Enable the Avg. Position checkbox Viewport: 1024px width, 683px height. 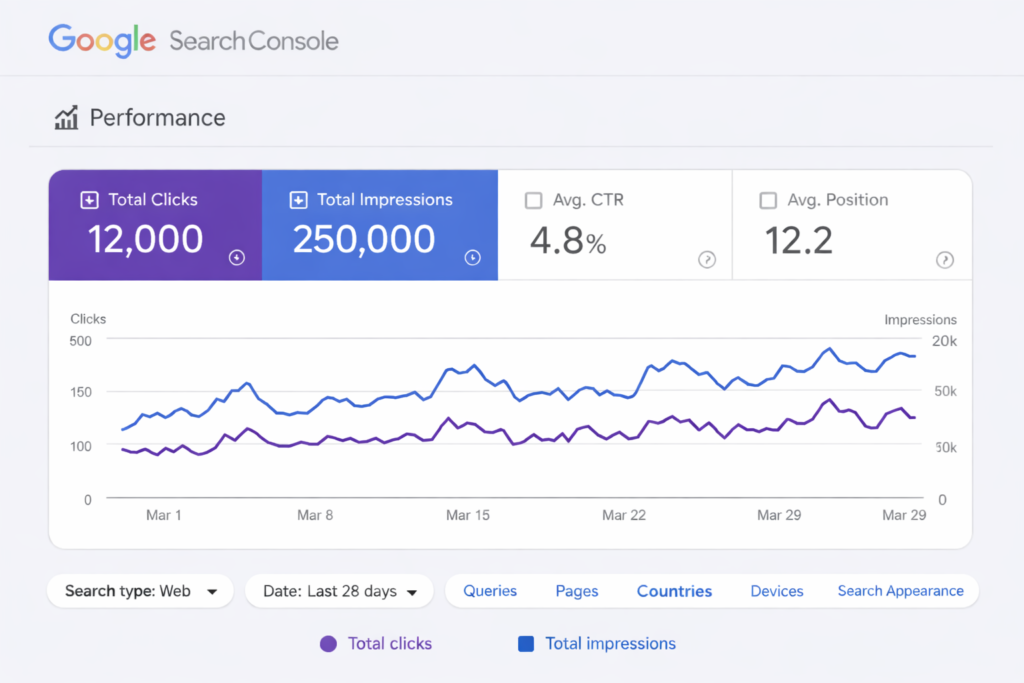coord(768,201)
